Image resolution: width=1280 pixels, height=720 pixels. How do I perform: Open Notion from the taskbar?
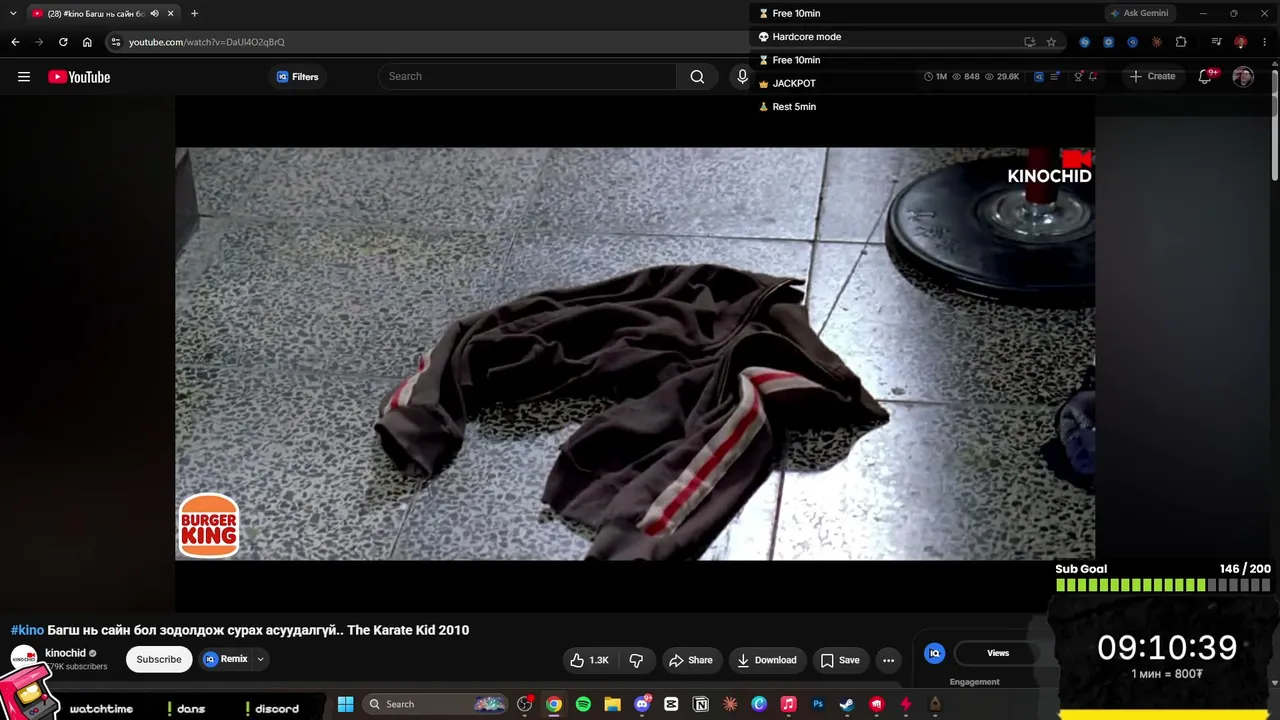point(701,704)
